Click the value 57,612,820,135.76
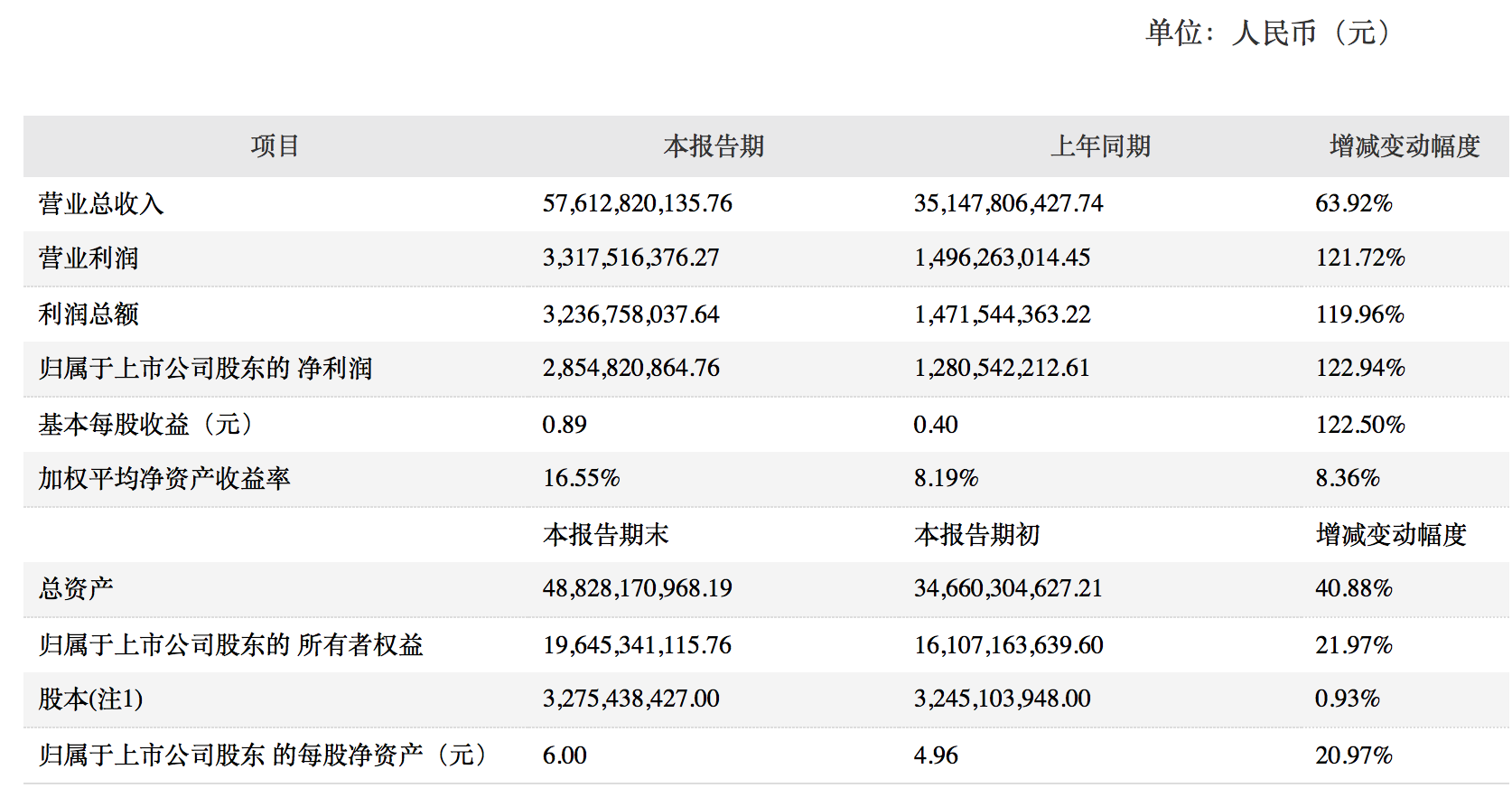This screenshot has width=1512, height=788. [637, 203]
